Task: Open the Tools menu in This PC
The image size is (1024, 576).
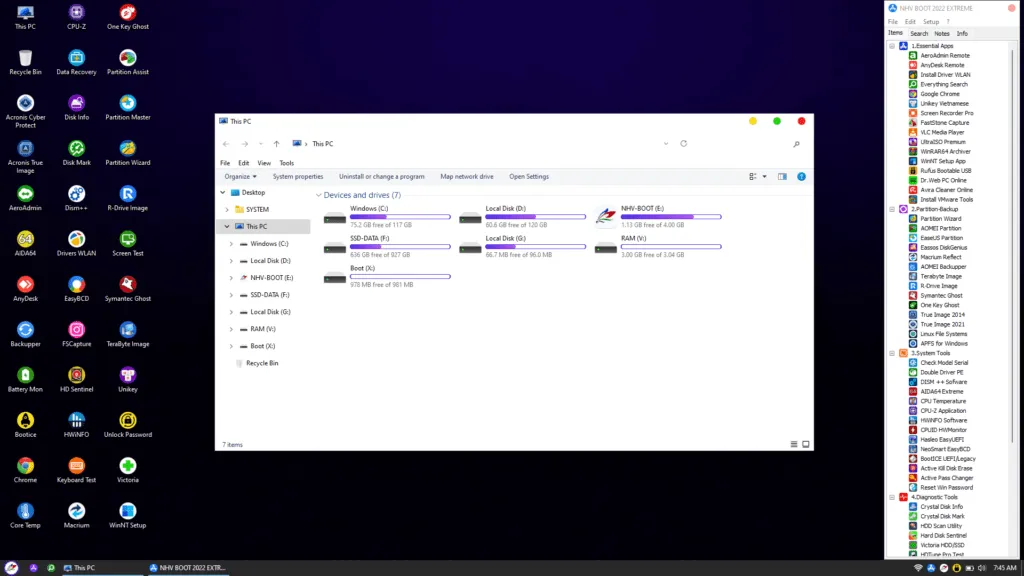Action: pyautogui.click(x=286, y=163)
